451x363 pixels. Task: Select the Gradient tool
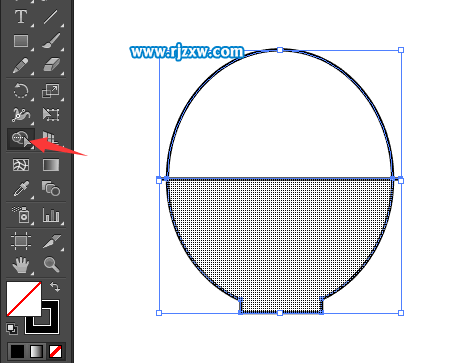click(51, 165)
